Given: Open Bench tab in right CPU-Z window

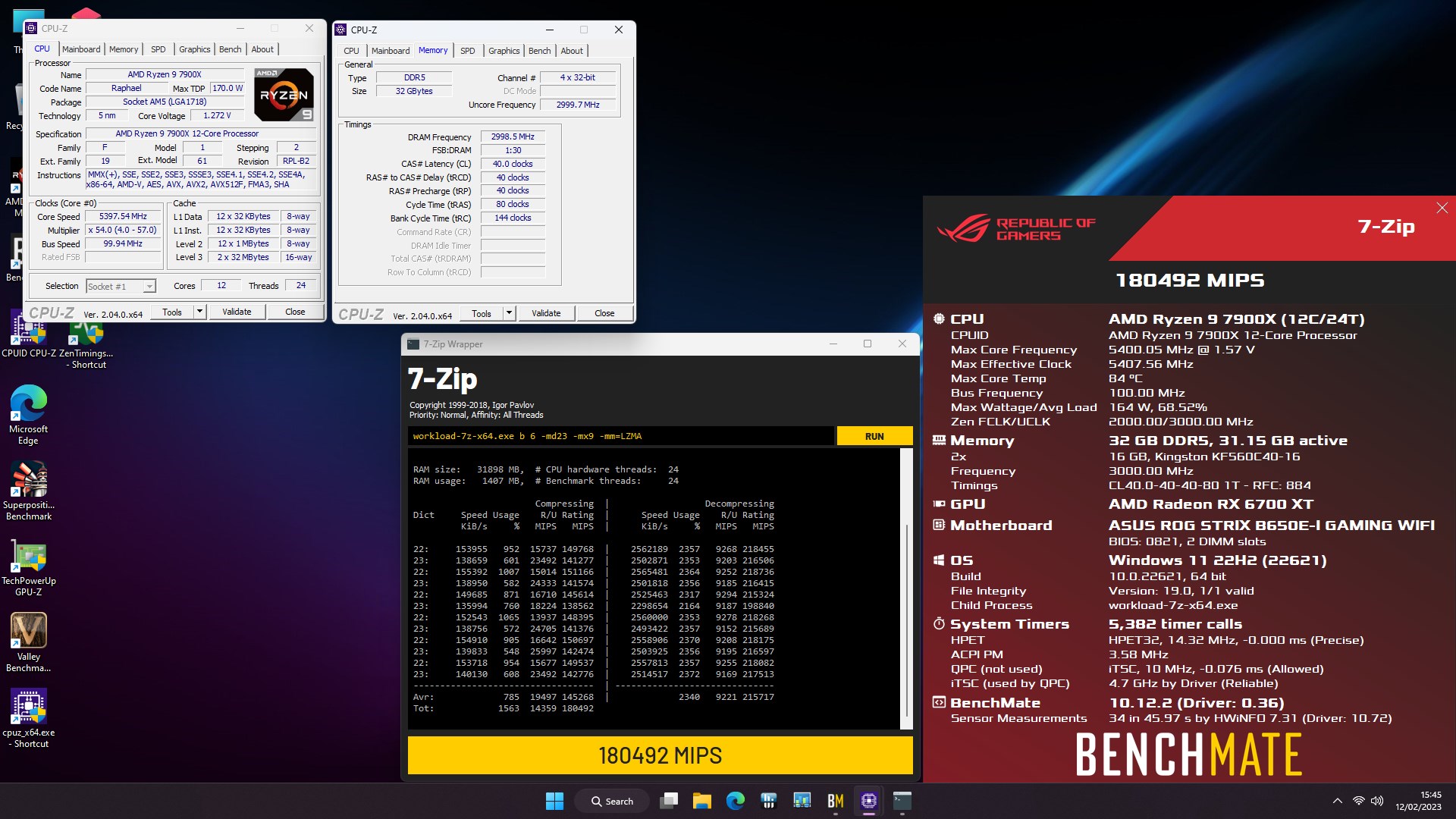Looking at the screenshot, I should point(539,51).
